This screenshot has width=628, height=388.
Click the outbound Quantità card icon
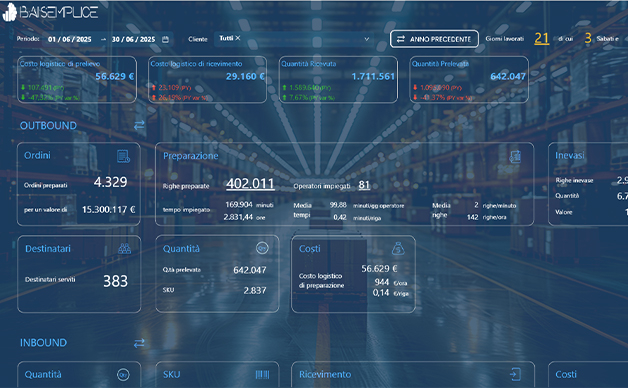(x=262, y=248)
